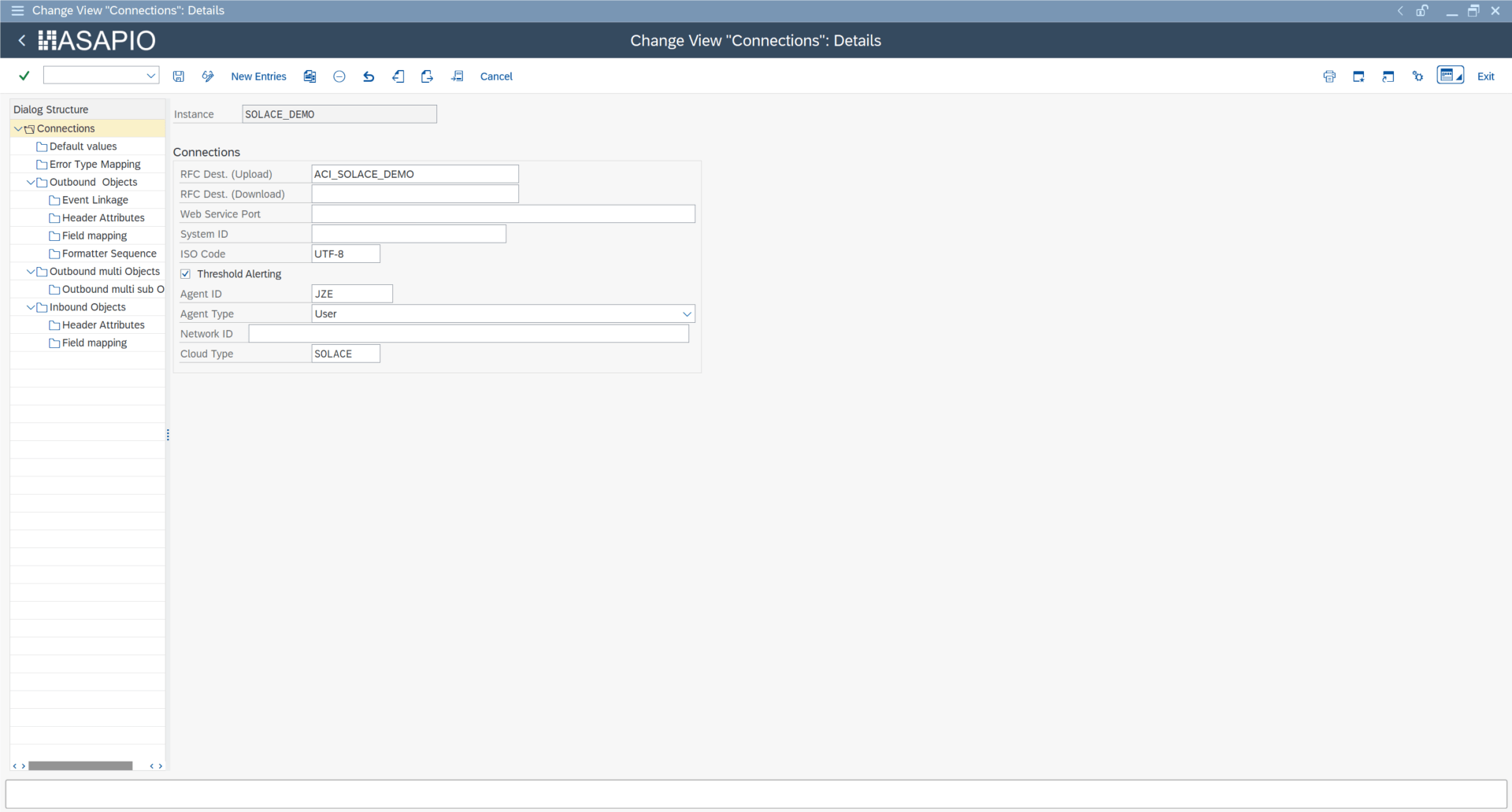Go to Next Entry page icon
Image resolution: width=1512 pixels, height=812 pixels.
[427, 76]
